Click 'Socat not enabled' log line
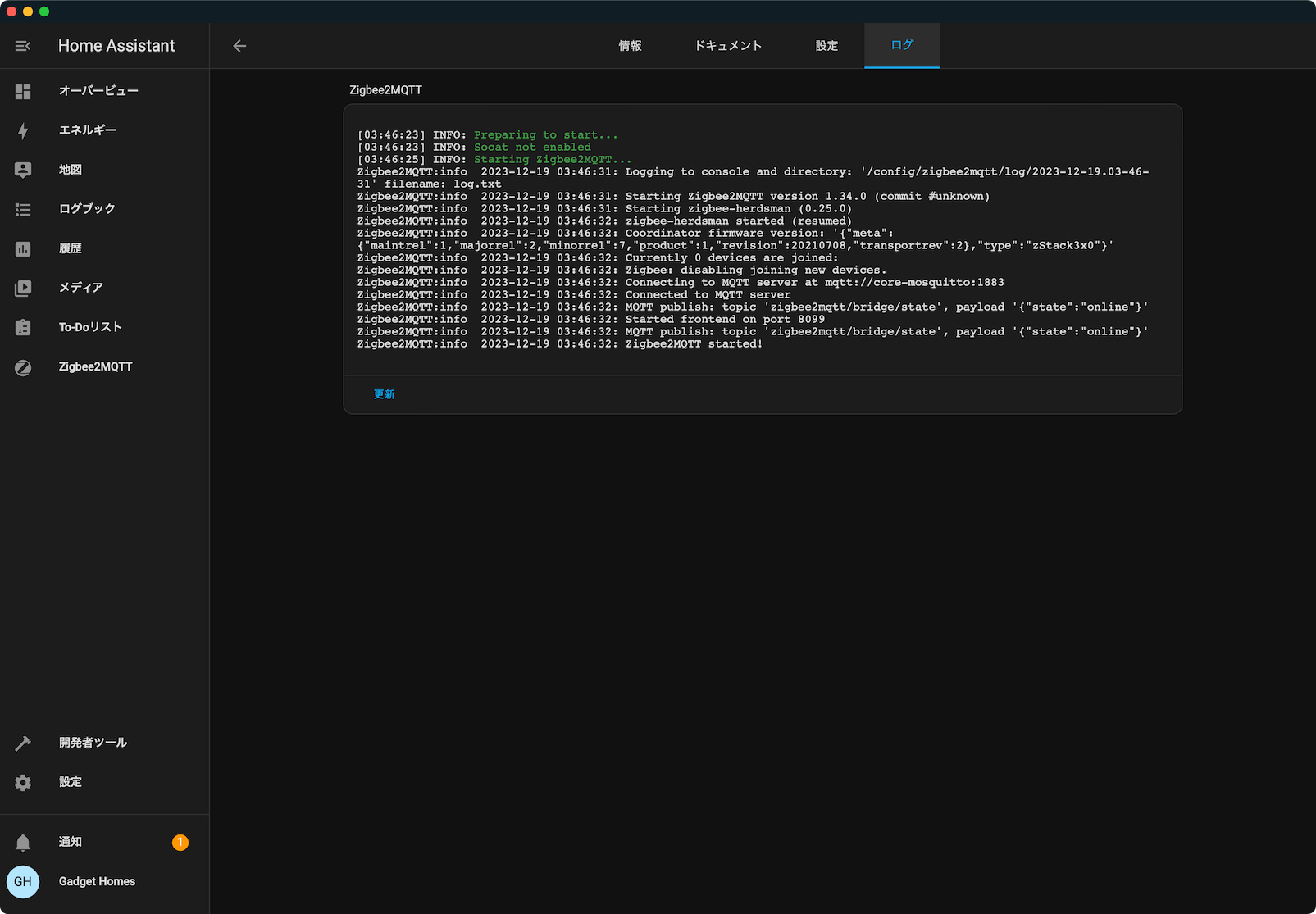The image size is (1316, 914). click(532, 148)
